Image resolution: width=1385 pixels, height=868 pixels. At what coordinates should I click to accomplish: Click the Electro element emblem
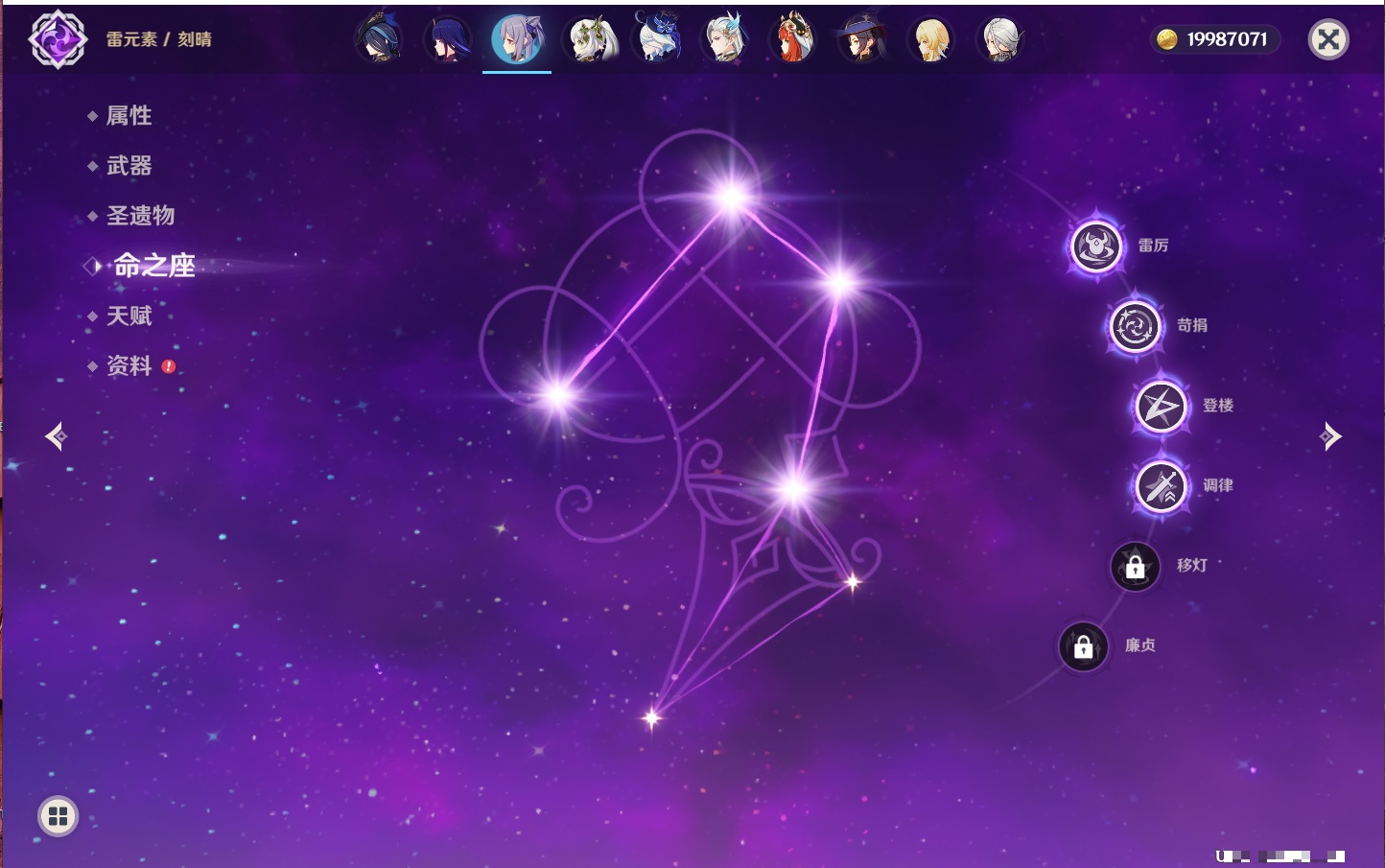58,39
